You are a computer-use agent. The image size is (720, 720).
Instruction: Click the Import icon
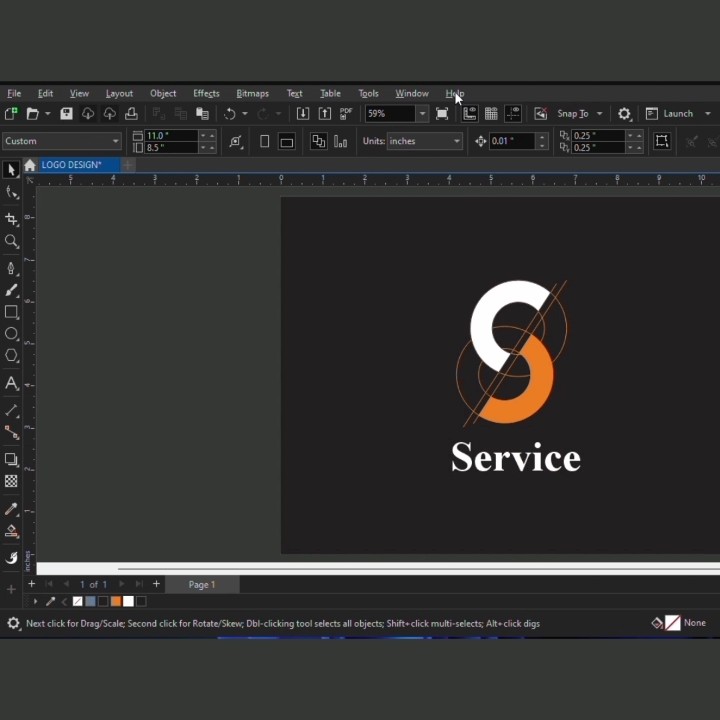point(303,113)
